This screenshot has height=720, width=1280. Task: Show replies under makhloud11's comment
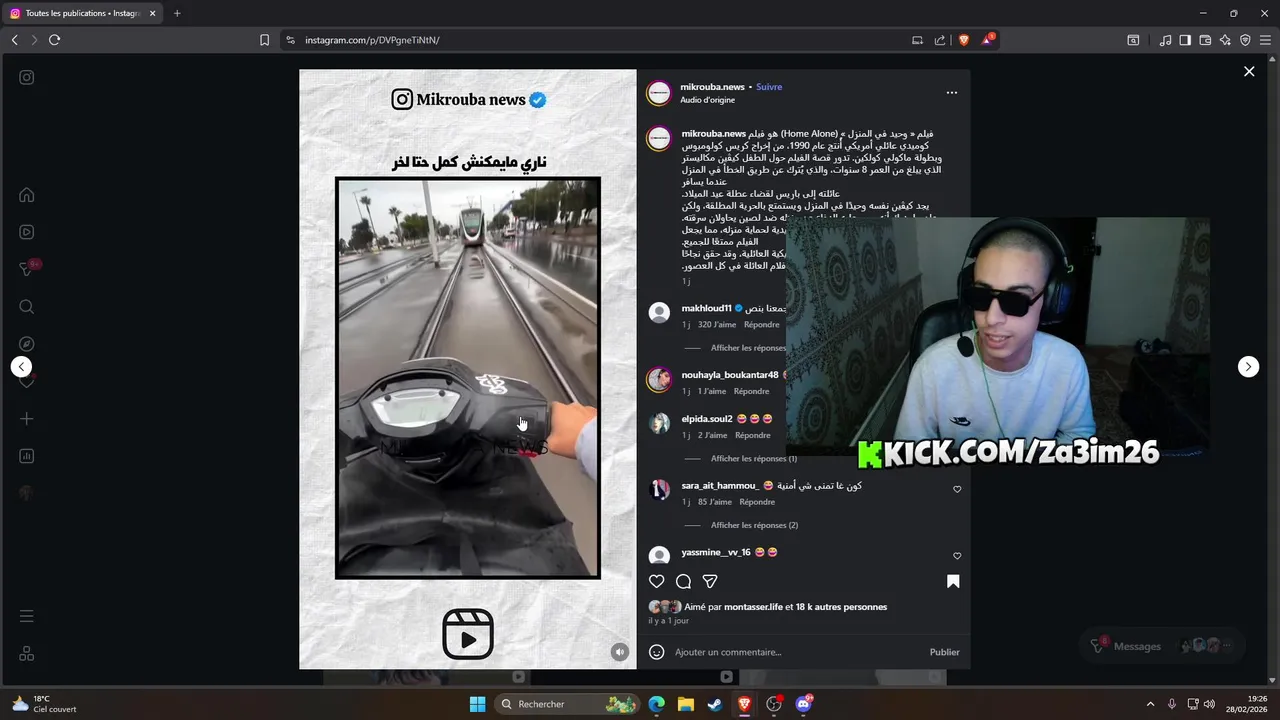pyautogui.click(x=748, y=348)
